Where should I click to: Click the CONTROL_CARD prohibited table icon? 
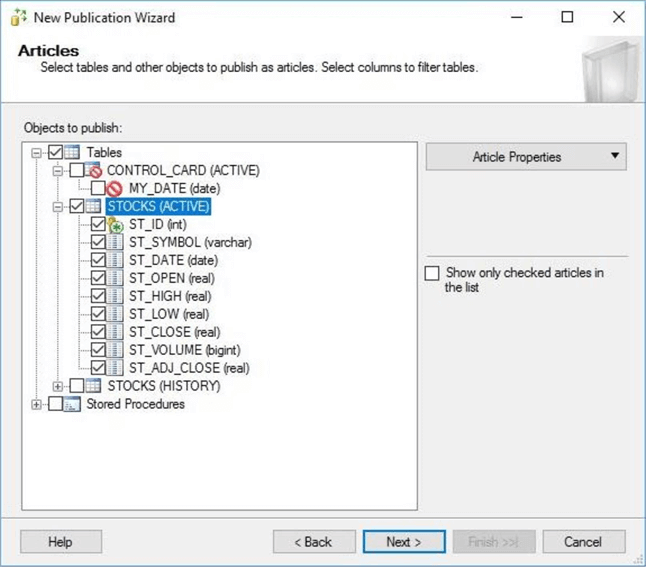coord(95,170)
